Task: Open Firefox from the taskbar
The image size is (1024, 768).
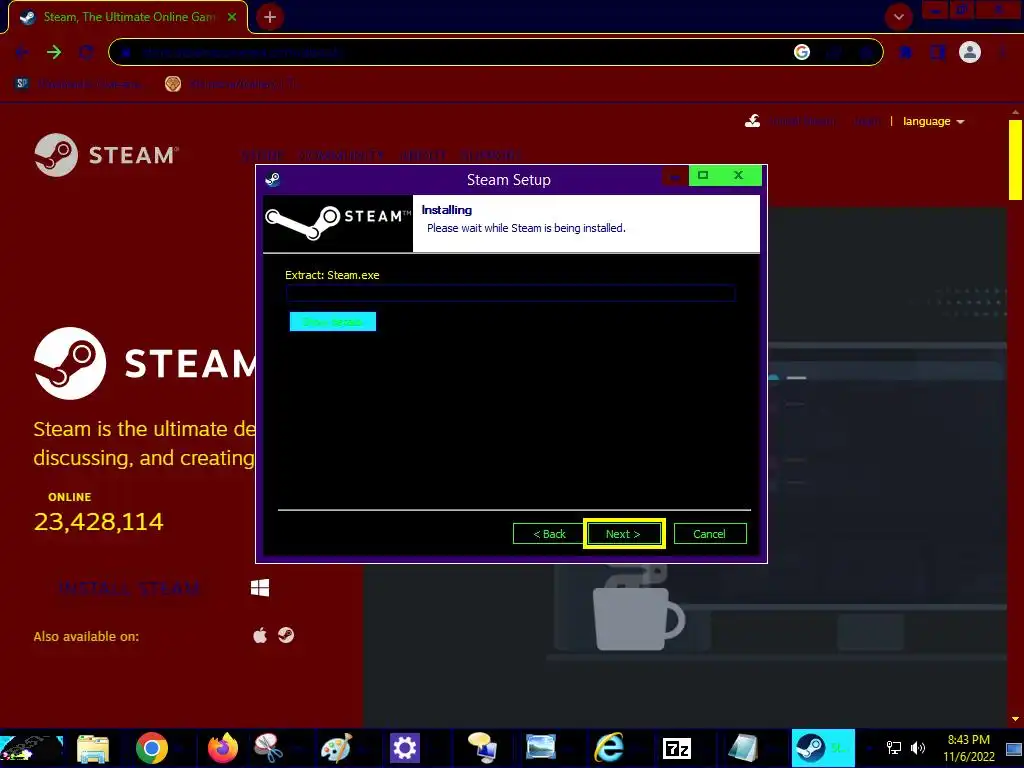Action: tap(223, 748)
